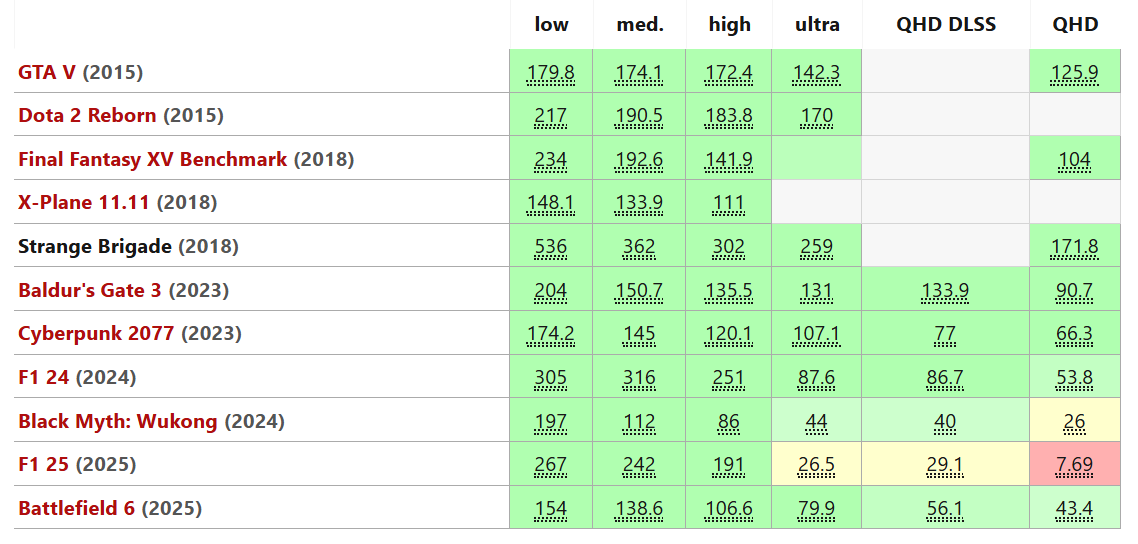The image size is (1138, 544).
Task: Click GTA V med. value 174.1
Action: coord(640,73)
